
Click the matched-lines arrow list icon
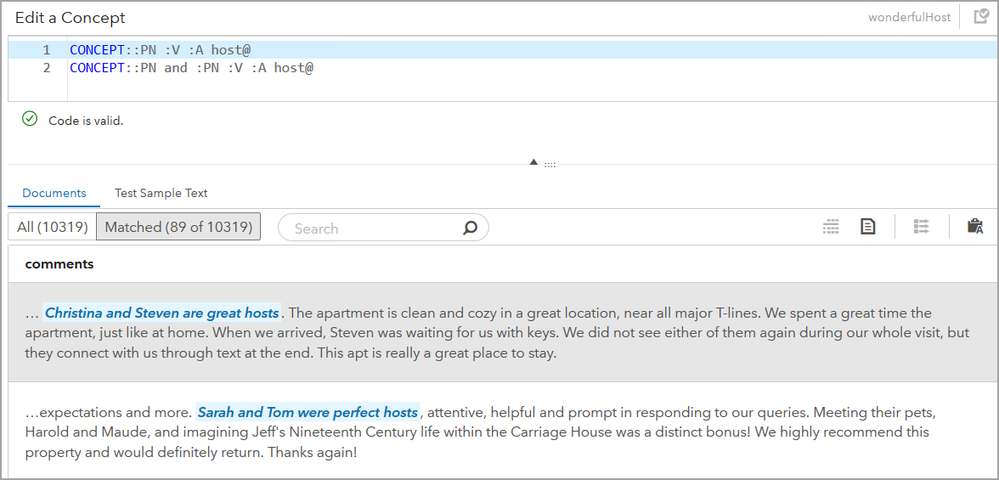pos(921,227)
